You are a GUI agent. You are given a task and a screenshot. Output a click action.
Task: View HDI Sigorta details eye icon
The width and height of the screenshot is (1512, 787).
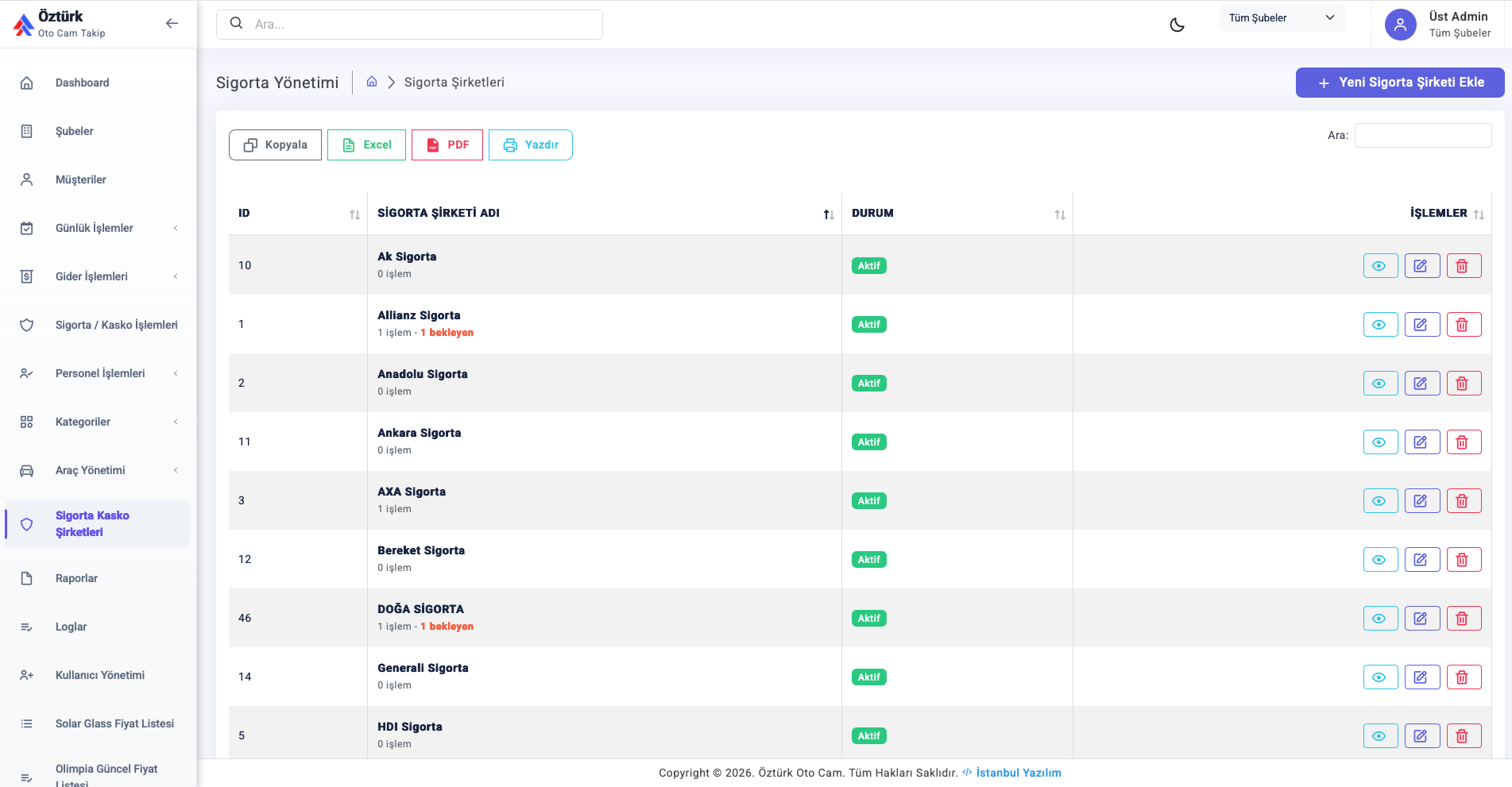pyautogui.click(x=1381, y=736)
